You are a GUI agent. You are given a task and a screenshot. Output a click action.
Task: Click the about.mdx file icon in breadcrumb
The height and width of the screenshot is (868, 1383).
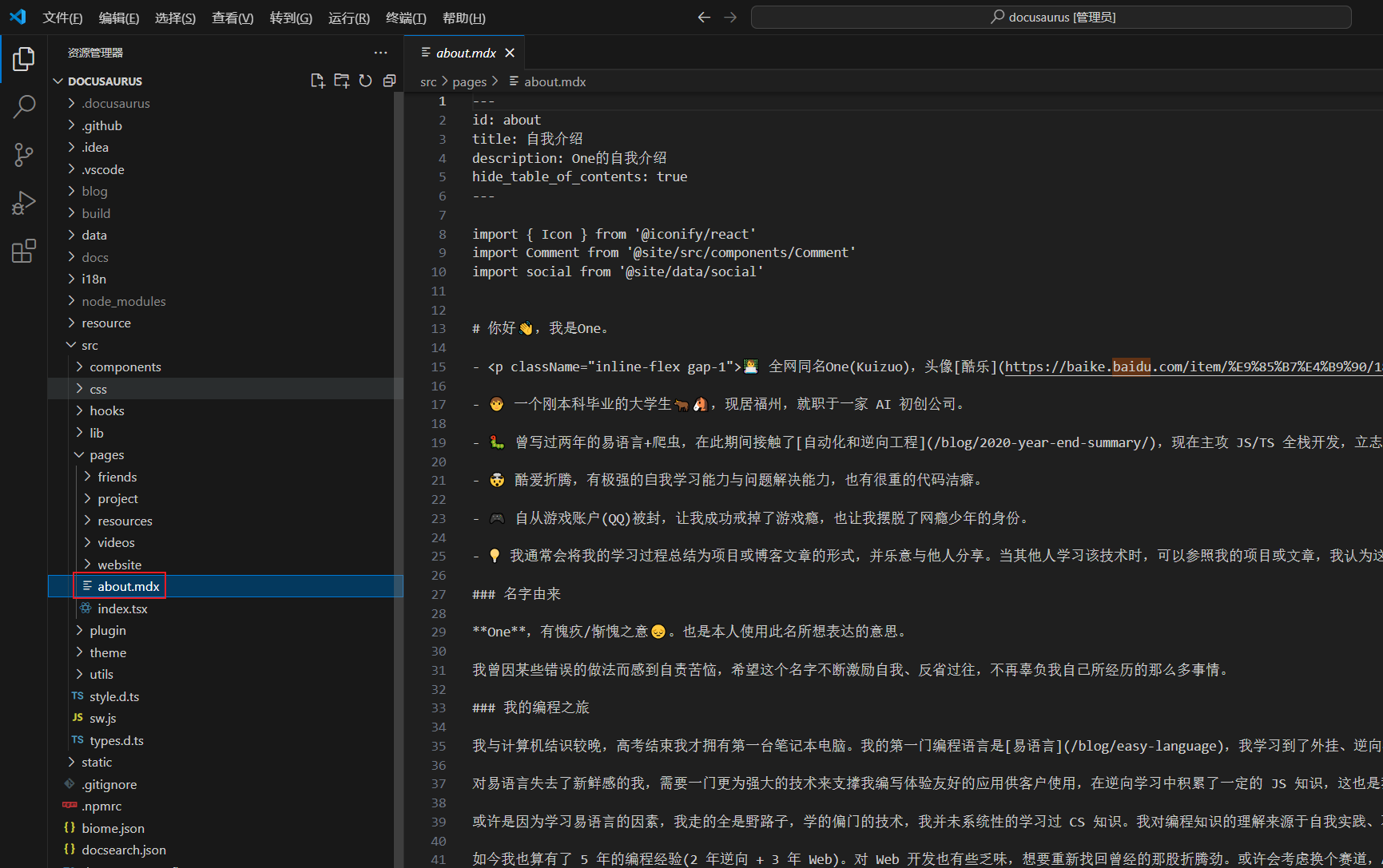pos(515,81)
